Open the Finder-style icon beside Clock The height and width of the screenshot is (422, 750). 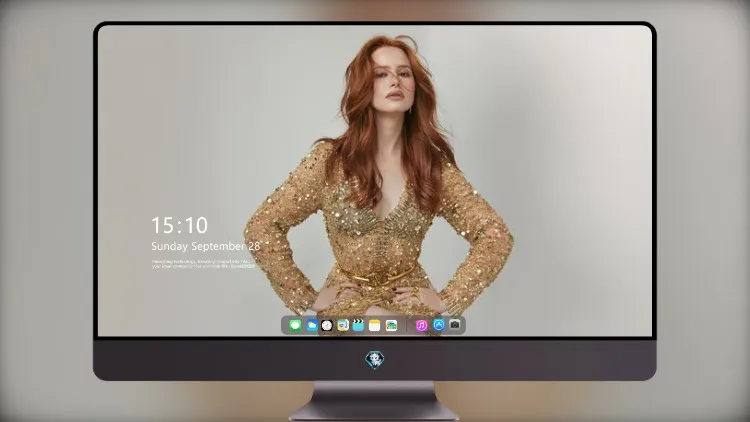342,325
